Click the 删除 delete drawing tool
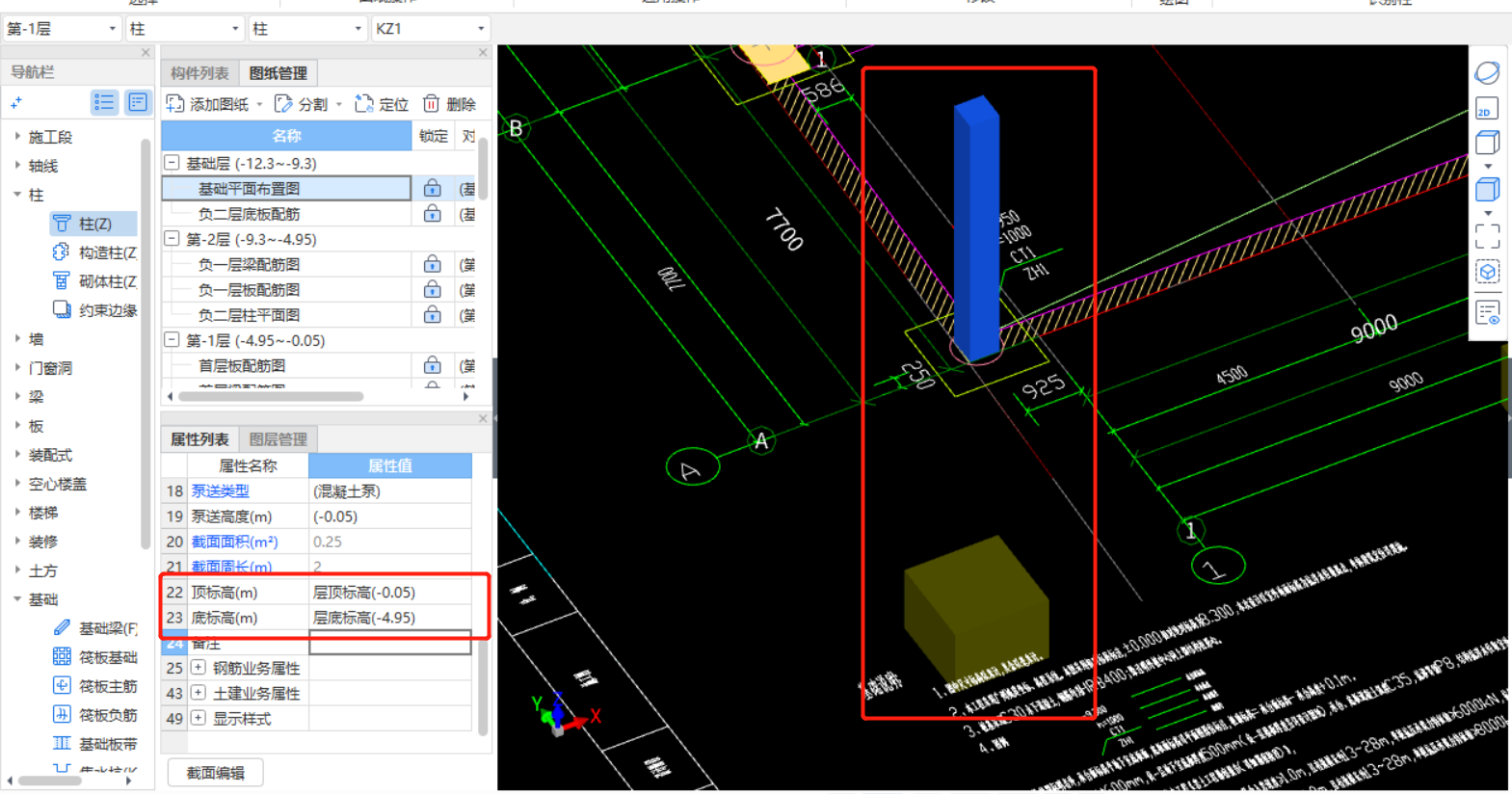Viewport: 1512px width, 794px height. [450, 104]
